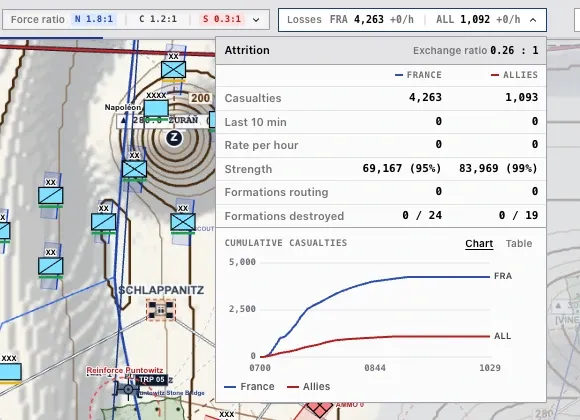Click the Puntowitz Stone Bridge icon

pyautogui.click(x=128, y=390)
